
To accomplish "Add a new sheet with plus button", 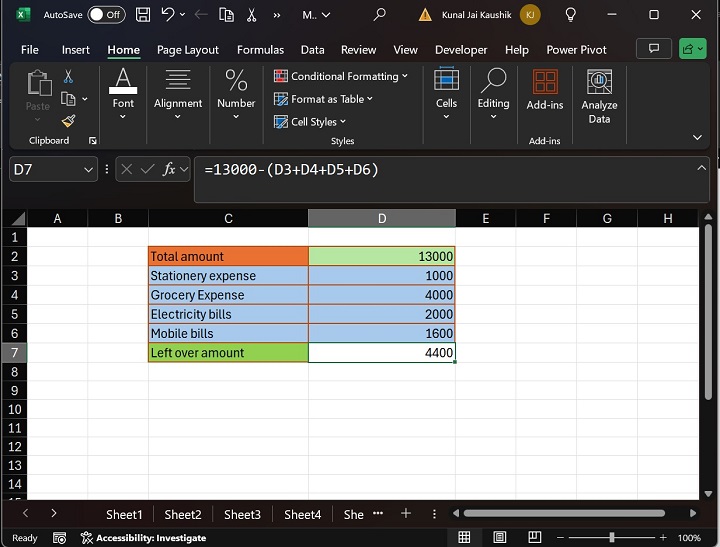I will tap(406, 513).
